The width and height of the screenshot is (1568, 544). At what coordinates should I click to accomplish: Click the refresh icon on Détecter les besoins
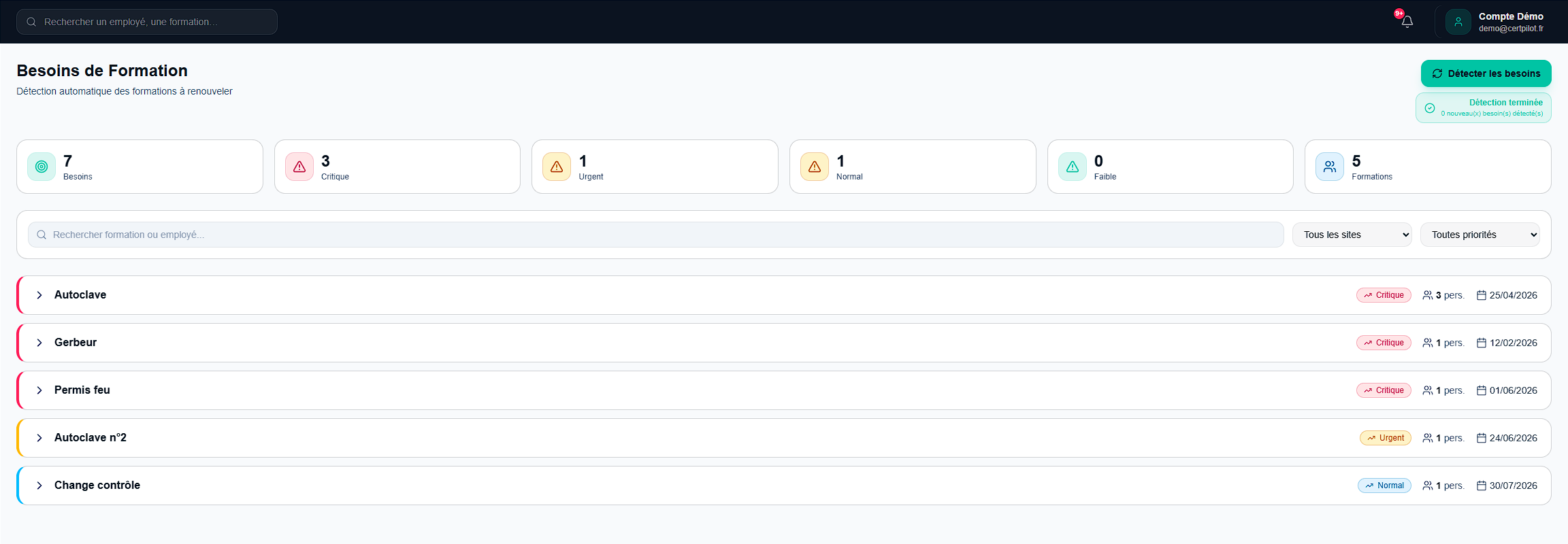coord(1437,73)
